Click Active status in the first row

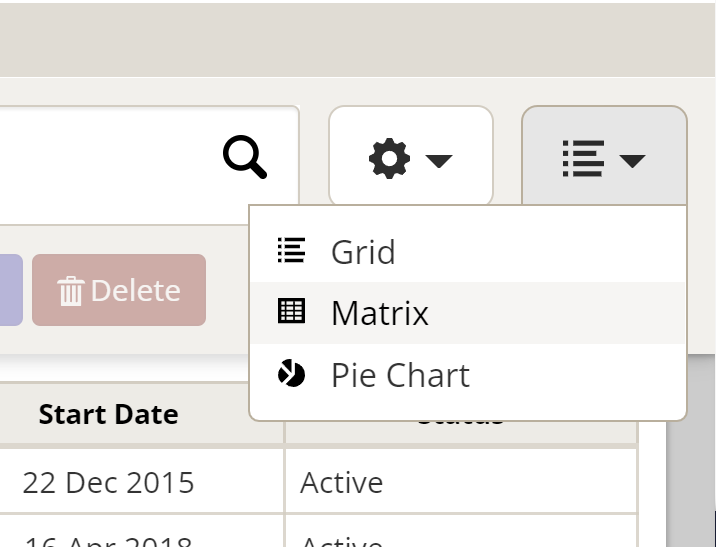tap(341, 483)
